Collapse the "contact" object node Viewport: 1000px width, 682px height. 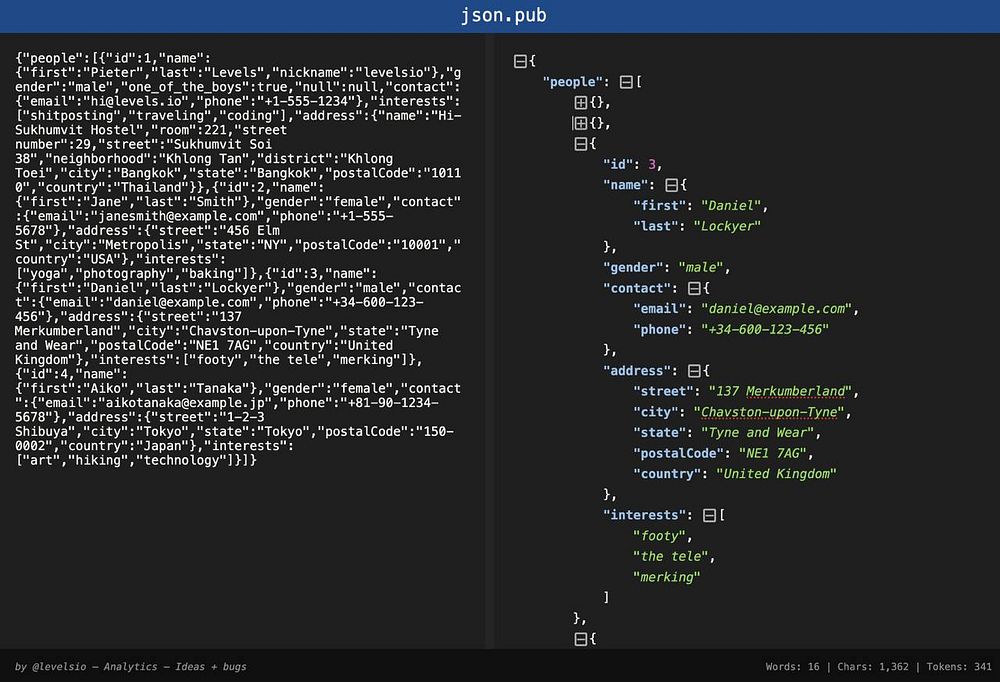point(694,288)
